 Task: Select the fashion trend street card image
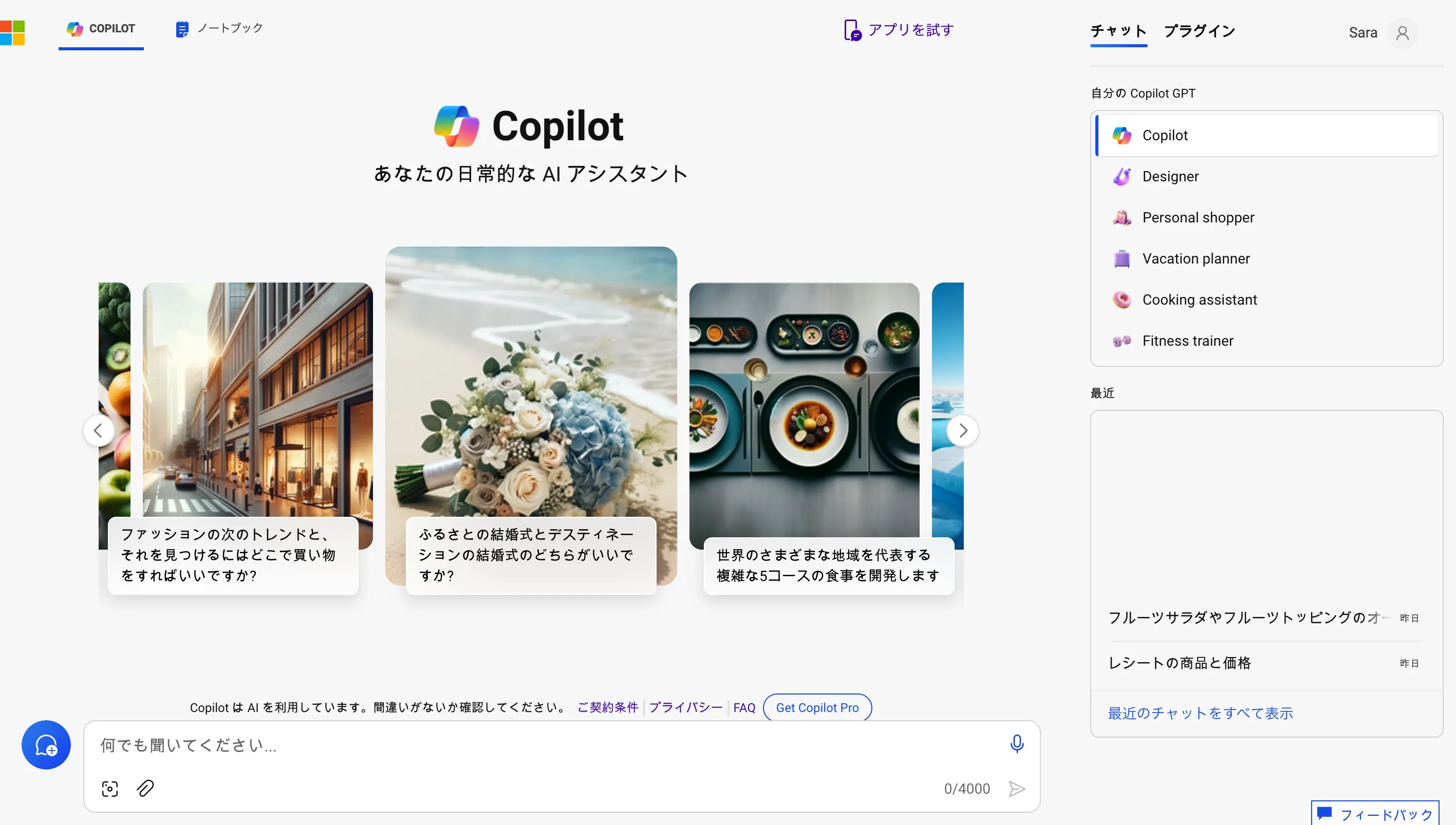[258, 399]
